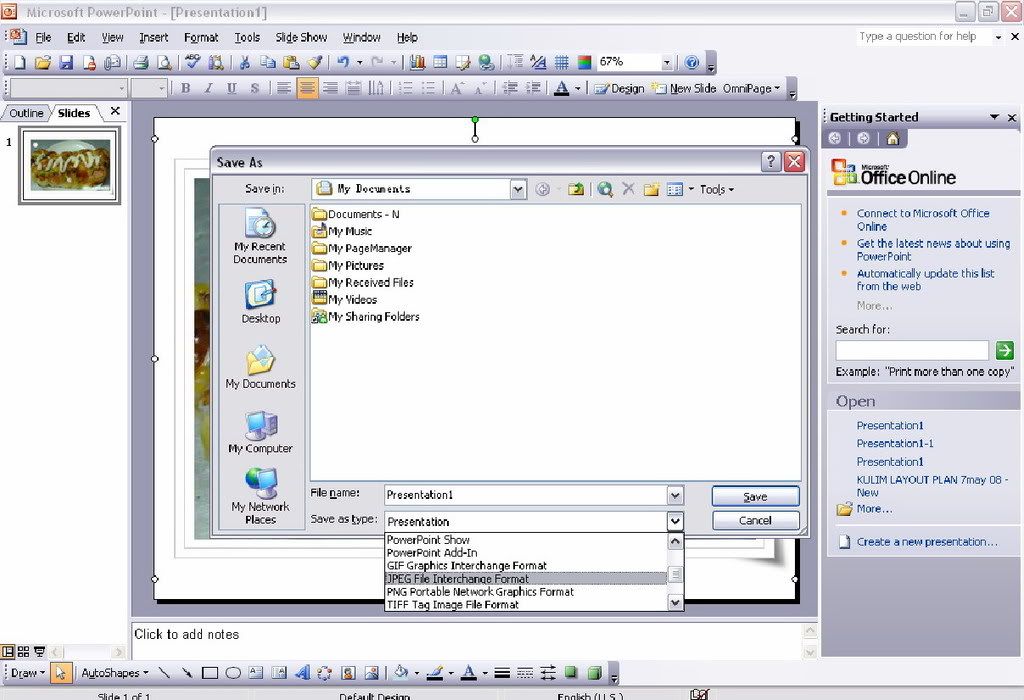
Task: Open Font Color dropdown on Formatting toolbar
Action: tap(577, 88)
